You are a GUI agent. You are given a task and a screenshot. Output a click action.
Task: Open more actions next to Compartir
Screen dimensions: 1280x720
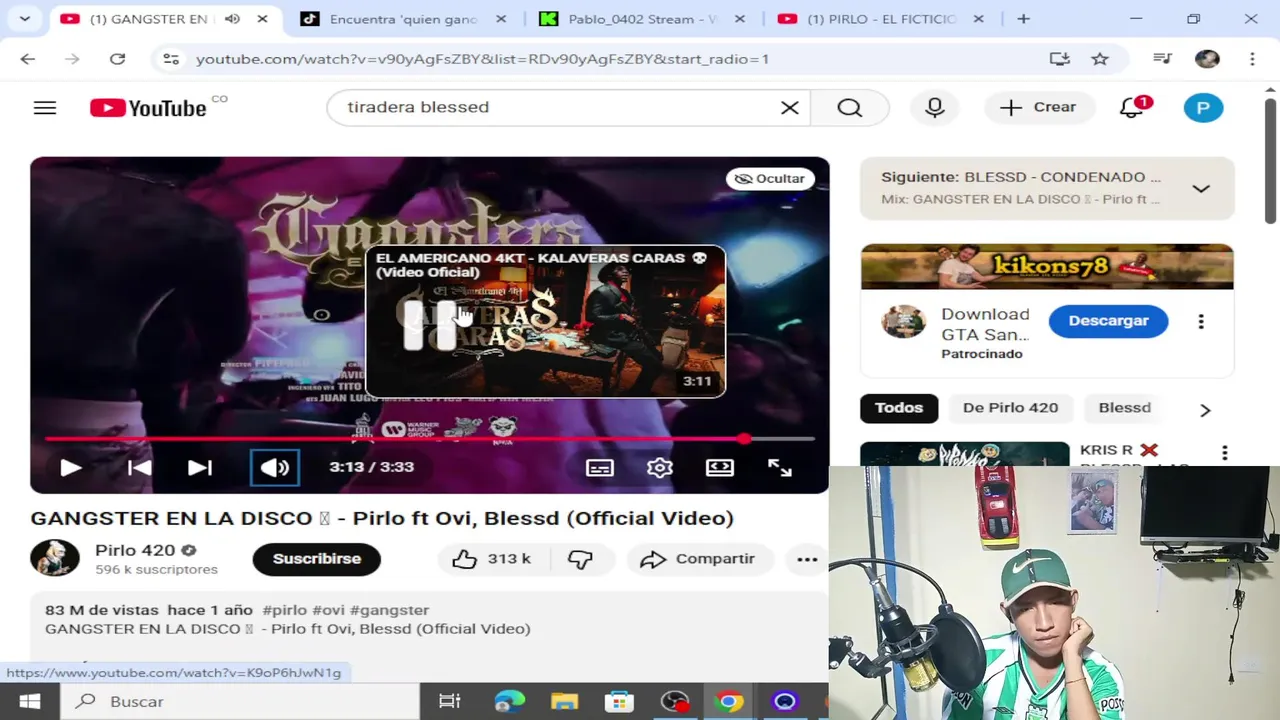(x=807, y=559)
